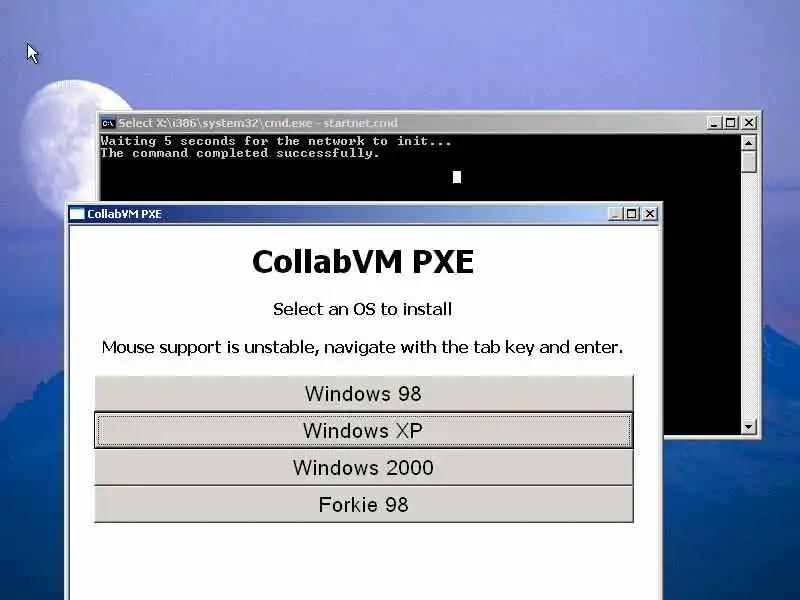The width and height of the screenshot is (800, 600).
Task: Click the CollabVM PXE title bar window icon
Action: [77, 214]
